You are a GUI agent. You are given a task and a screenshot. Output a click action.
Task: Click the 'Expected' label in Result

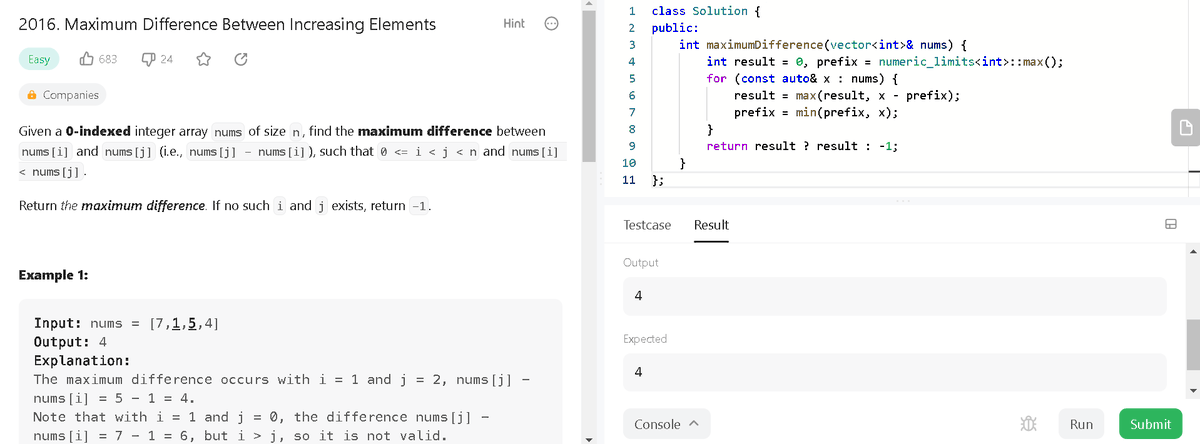(x=645, y=339)
